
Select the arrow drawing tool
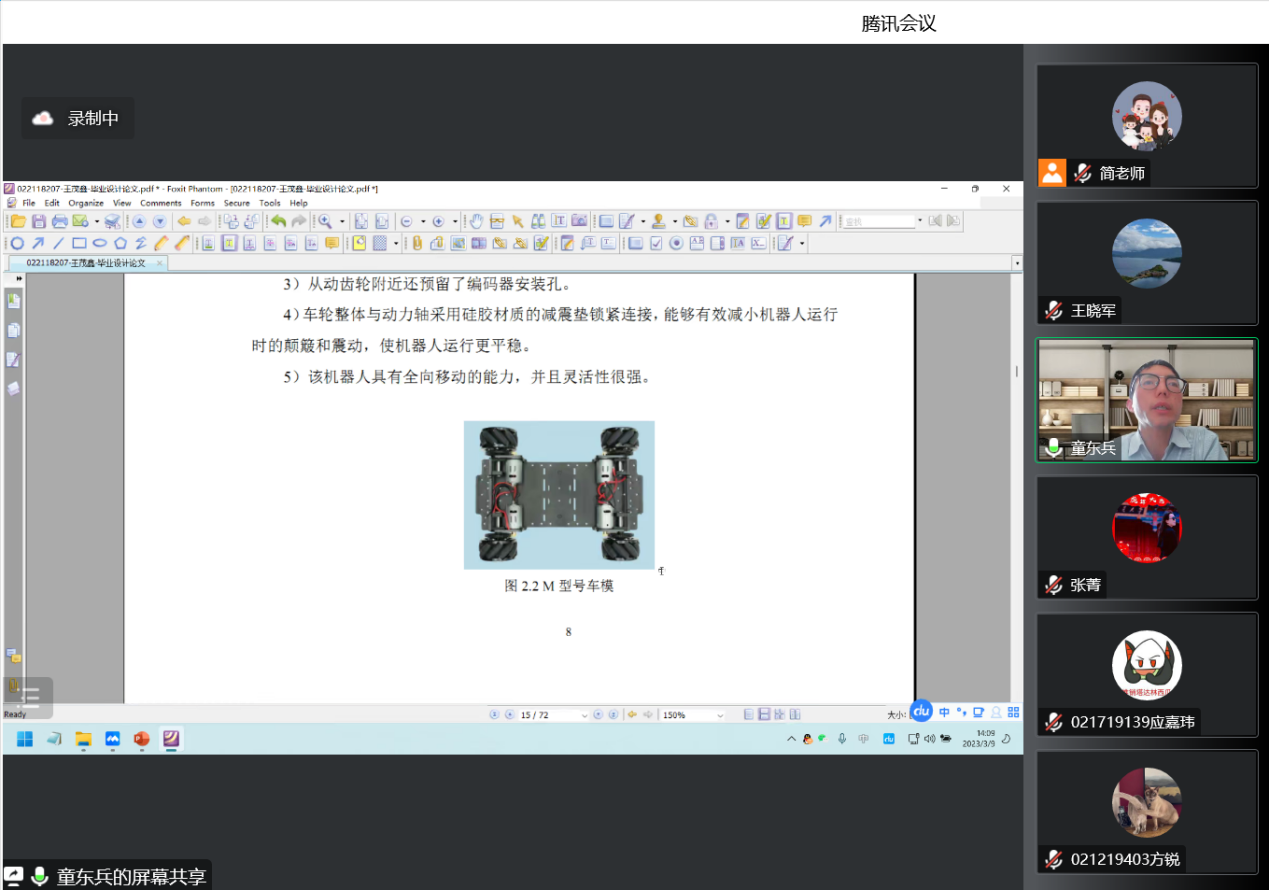click(38, 243)
